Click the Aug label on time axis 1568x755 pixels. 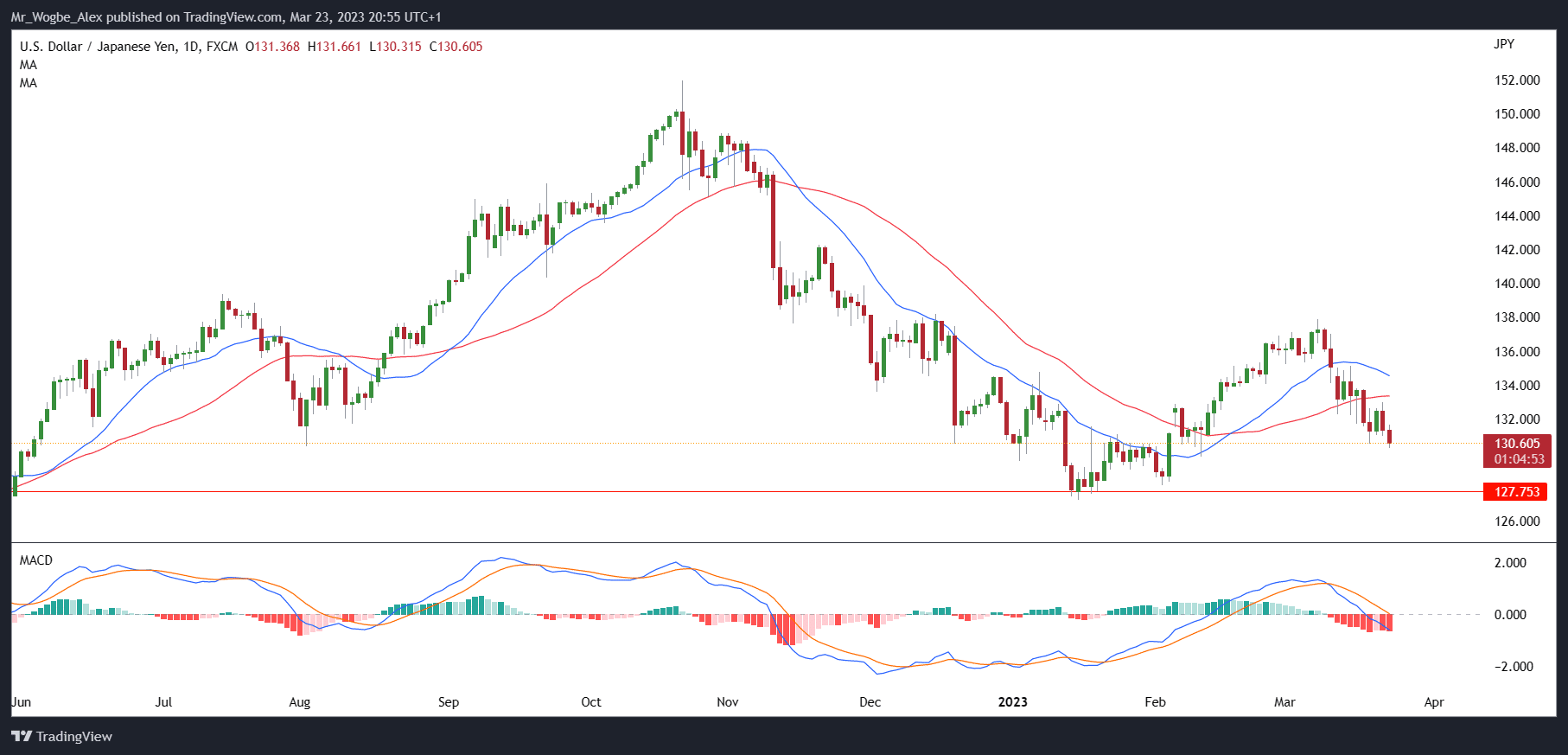(x=299, y=702)
